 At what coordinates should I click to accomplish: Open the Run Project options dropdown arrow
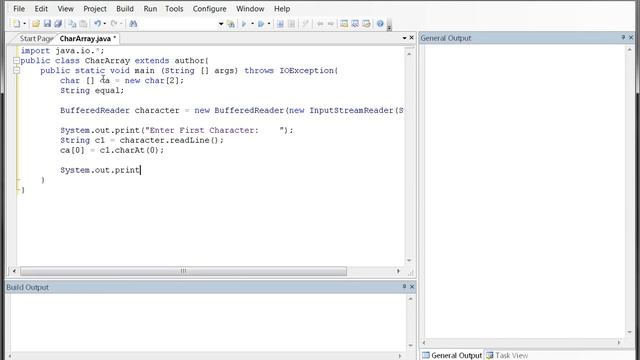click(x=269, y=24)
